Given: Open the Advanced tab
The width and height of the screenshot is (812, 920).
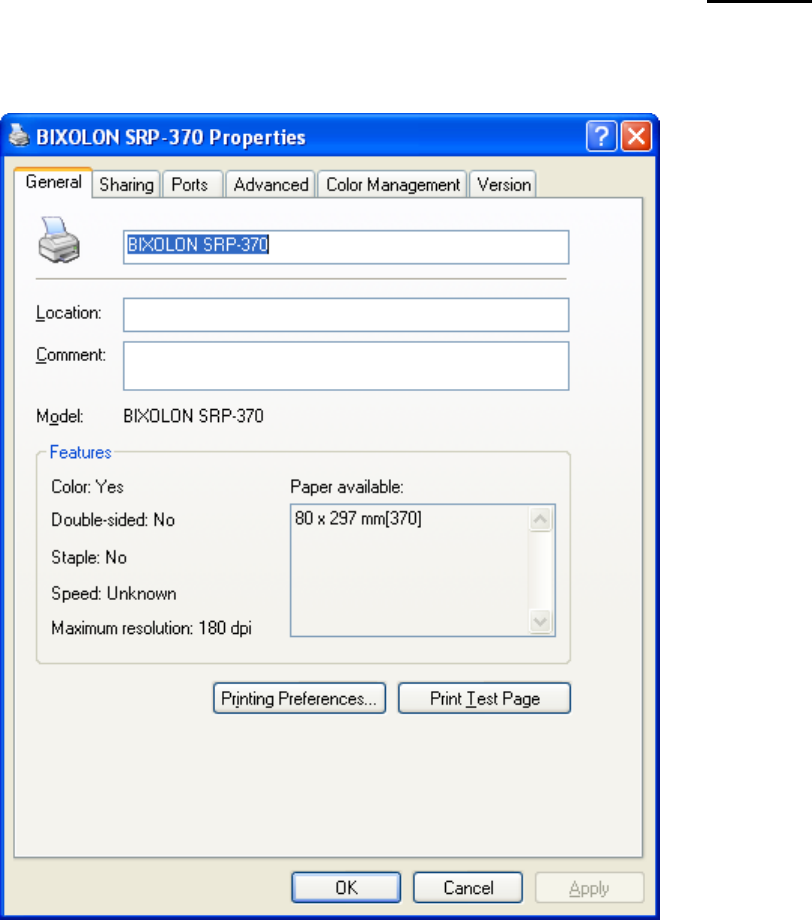Looking at the screenshot, I should tap(270, 185).
